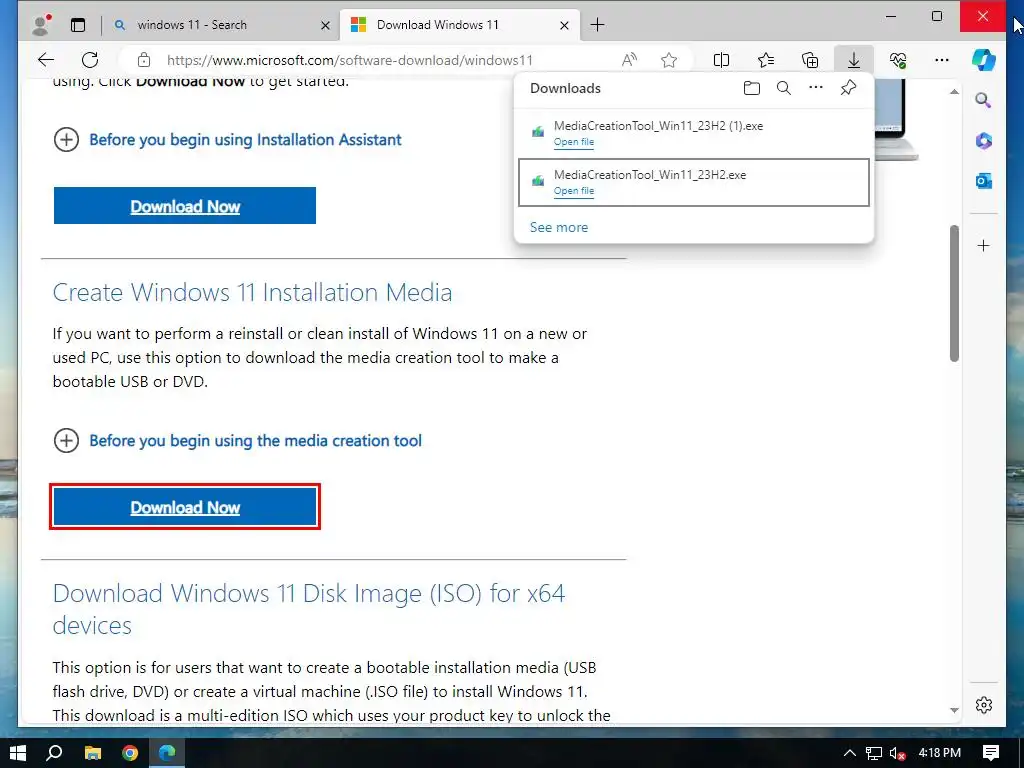Open file MediaCreationTool_Win11_23H2 (1).exe
The image size is (1024, 768).
[x=573, y=142]
